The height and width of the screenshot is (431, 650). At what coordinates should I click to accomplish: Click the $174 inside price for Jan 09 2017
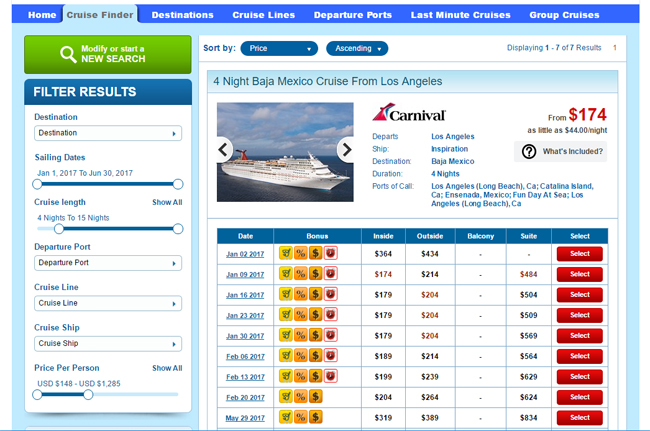pyautogui.click(x=383, y=274)
